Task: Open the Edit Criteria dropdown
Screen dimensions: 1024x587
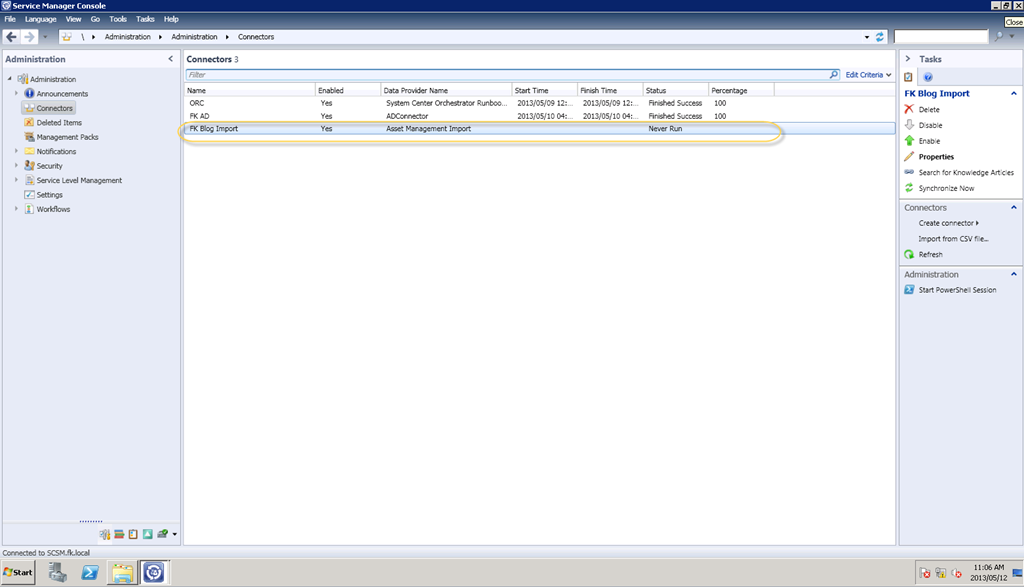Action: coord(868,75)
